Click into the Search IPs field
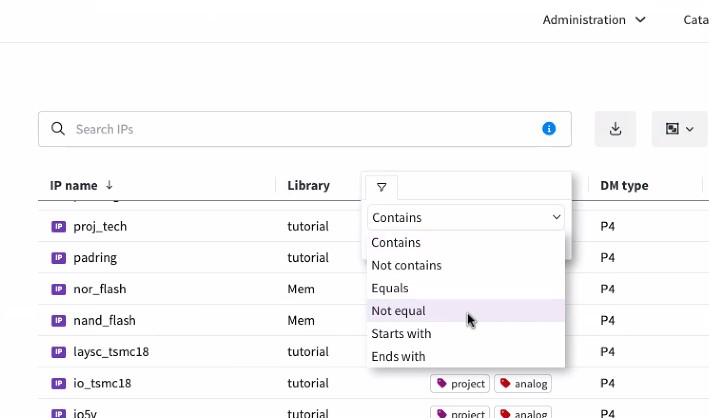709x418 pixels. click(300, 129)
